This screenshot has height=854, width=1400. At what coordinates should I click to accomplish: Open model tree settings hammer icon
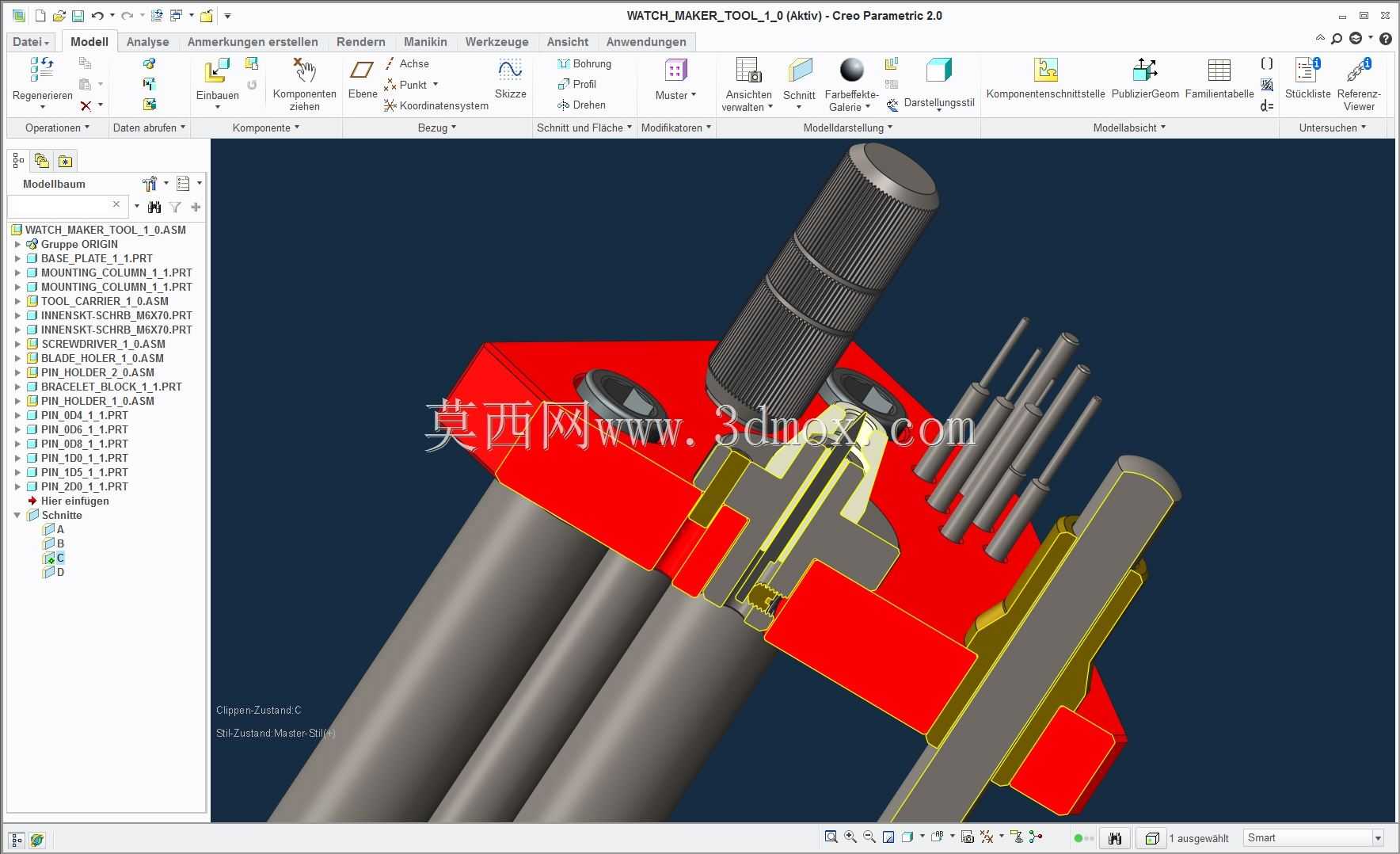(x=150, y=184)
